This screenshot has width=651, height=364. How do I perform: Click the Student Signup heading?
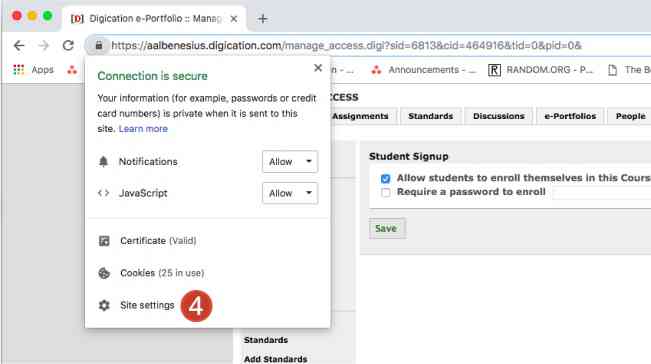tap(409, 156)
